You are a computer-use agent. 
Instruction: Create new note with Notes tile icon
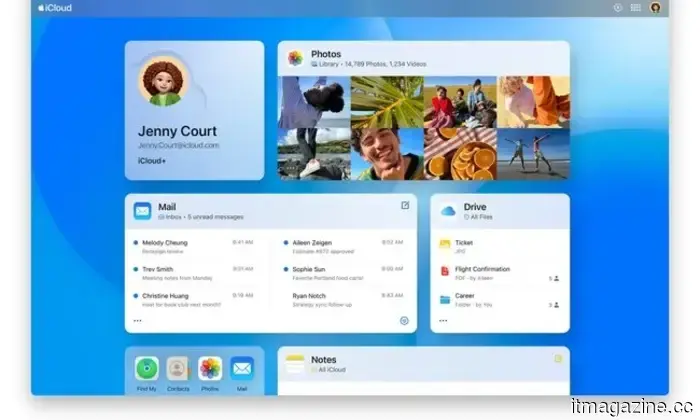coord(558,358)
